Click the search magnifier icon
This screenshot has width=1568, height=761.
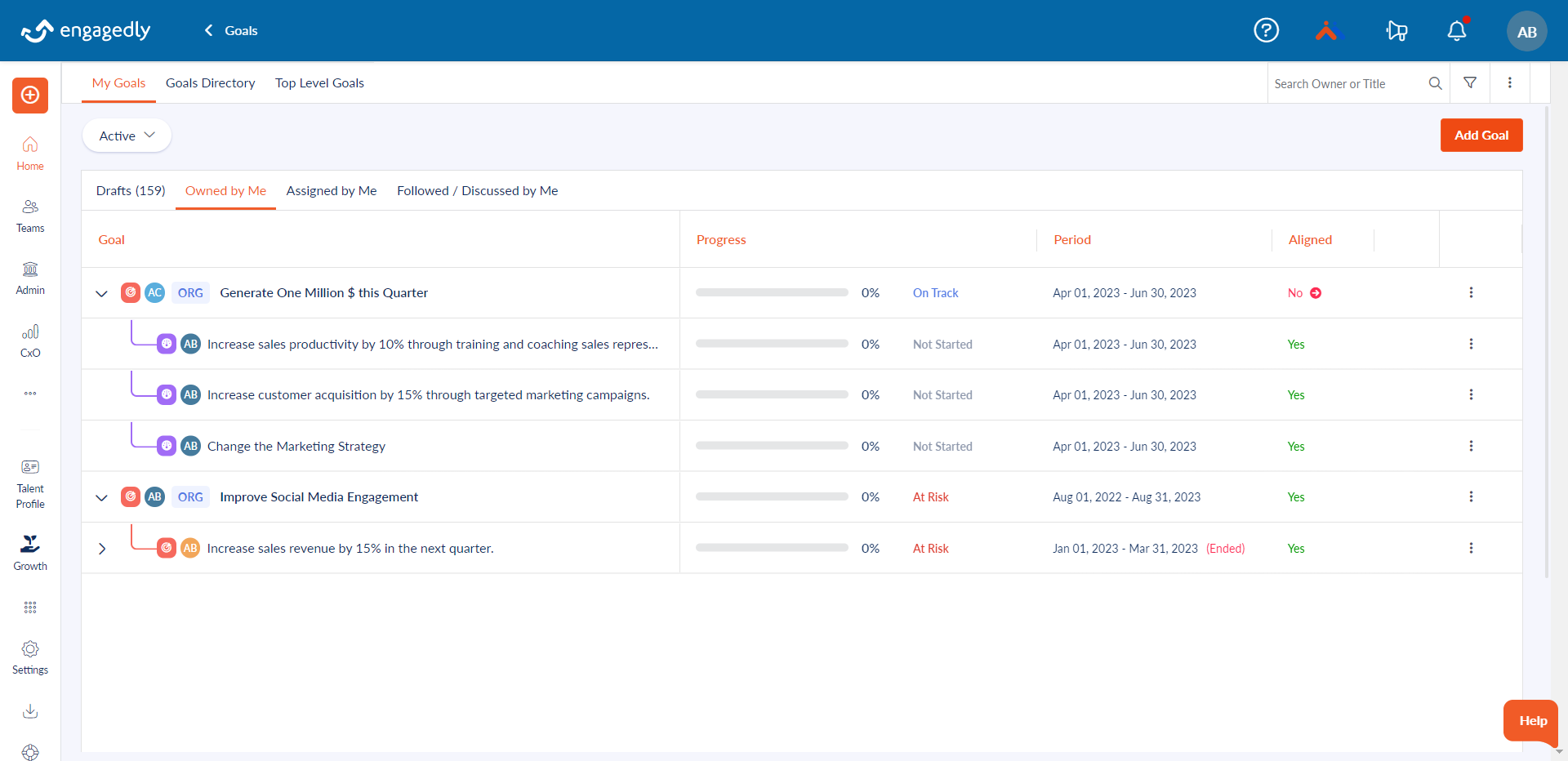[1435, 83]
